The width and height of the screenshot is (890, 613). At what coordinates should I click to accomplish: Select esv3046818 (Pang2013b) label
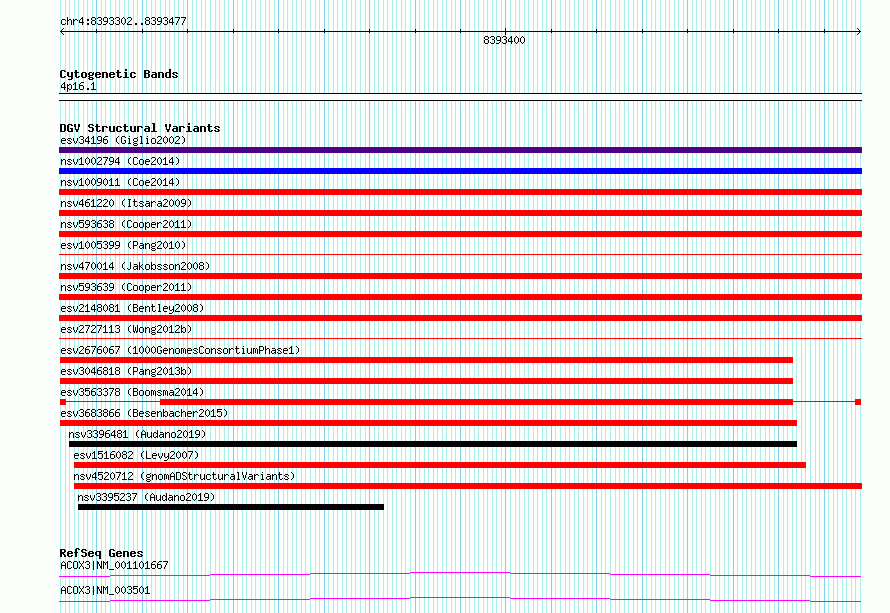(126, 371)
